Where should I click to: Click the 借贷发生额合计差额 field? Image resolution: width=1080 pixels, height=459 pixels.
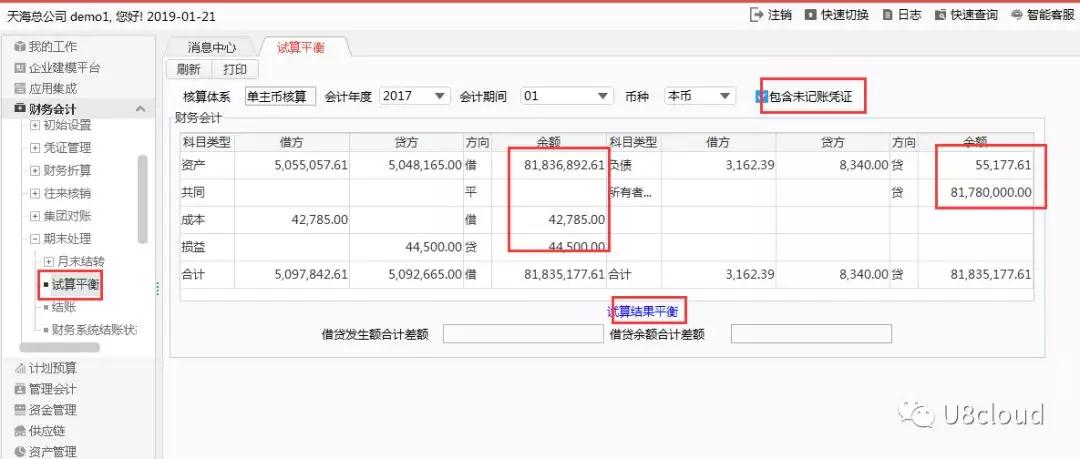point(523,334)
